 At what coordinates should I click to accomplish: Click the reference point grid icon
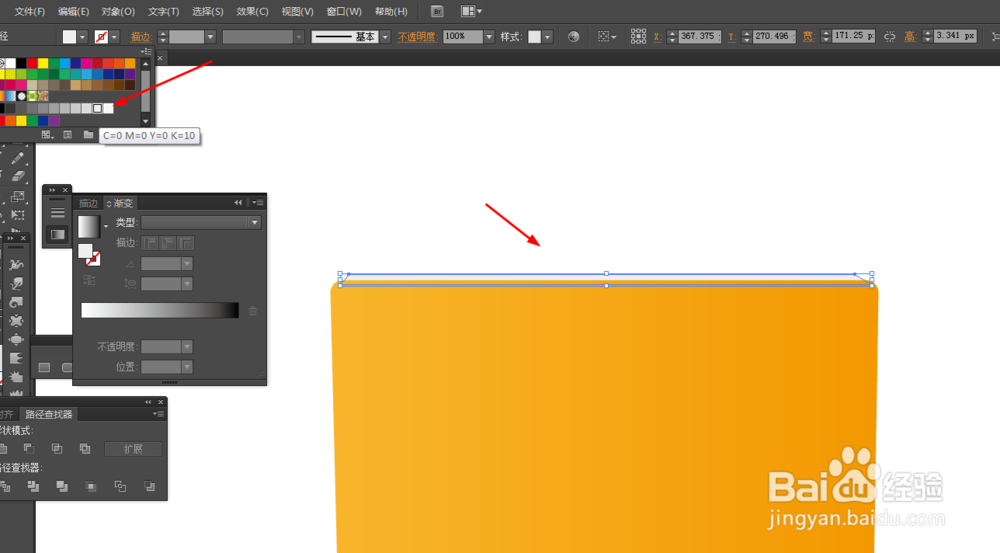click(638, 36)
